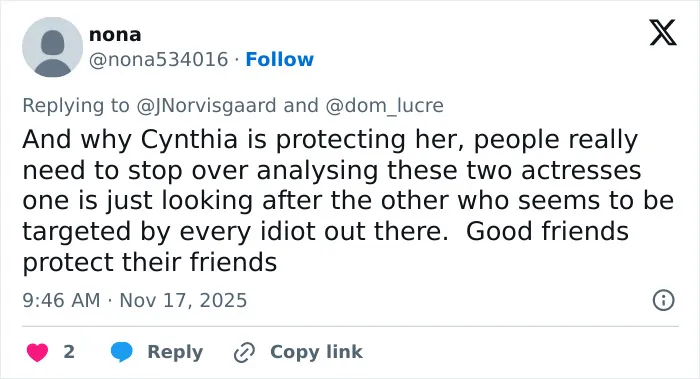Click Copy link text
This screenshot has width=700, height=379.
point(316,352)
